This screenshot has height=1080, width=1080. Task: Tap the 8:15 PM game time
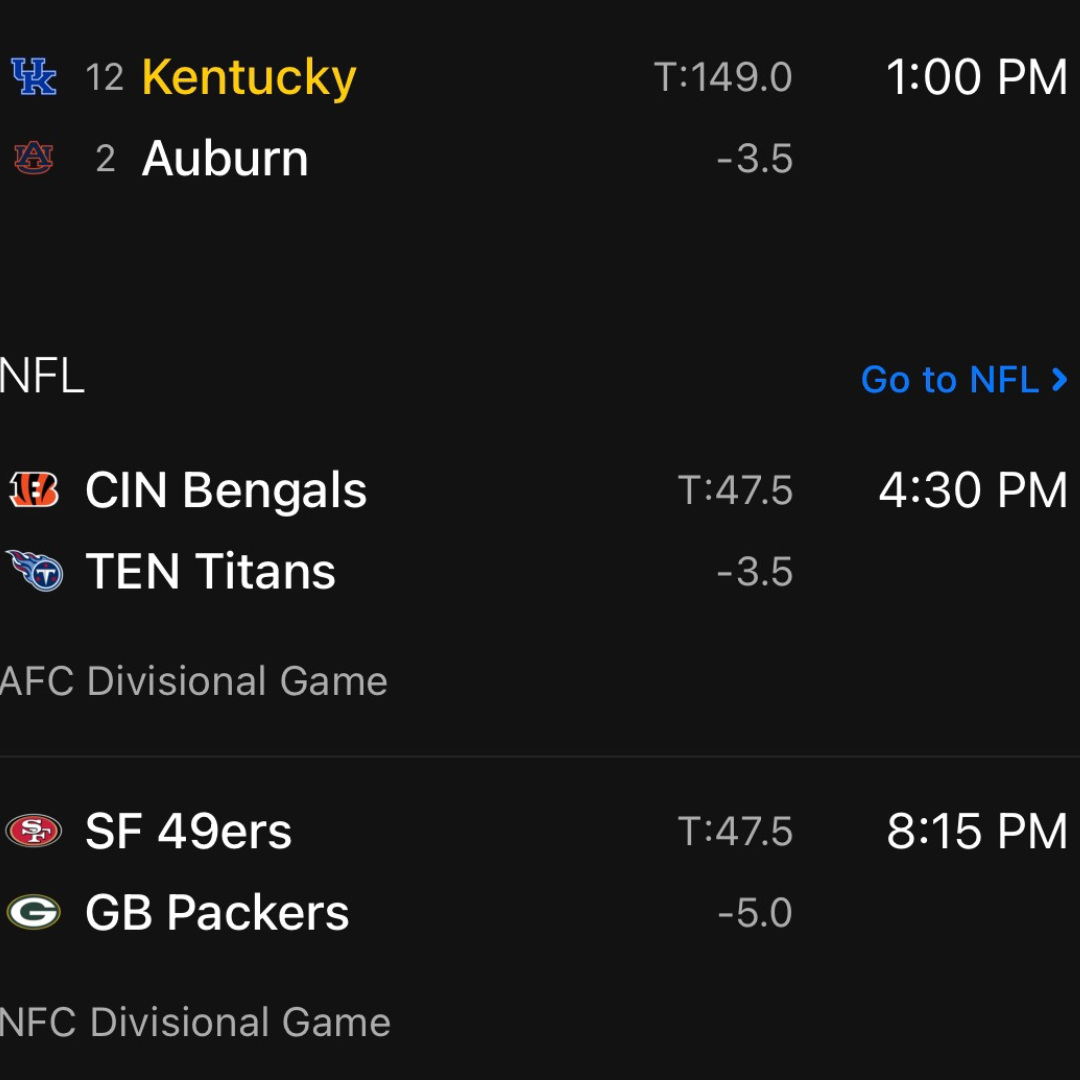tap(977, 831)
